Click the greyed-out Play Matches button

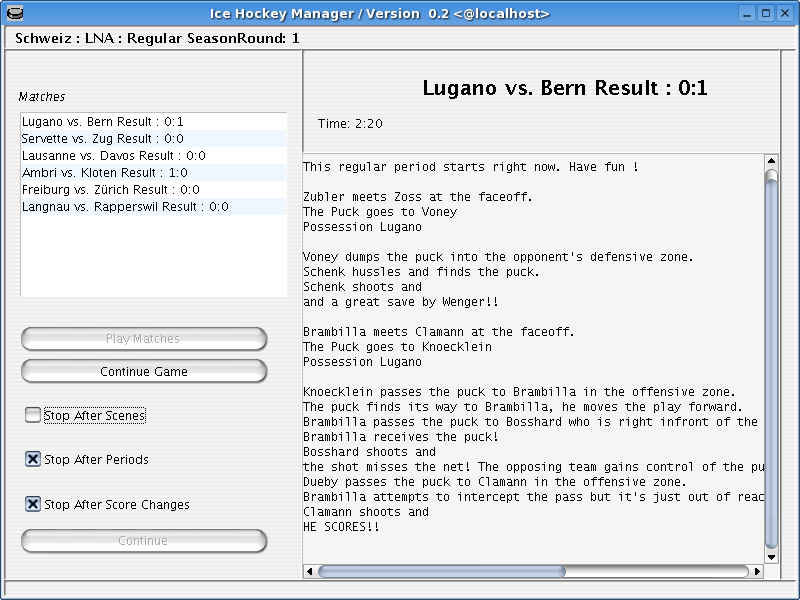pyautogui.click(x=144, y=339)
